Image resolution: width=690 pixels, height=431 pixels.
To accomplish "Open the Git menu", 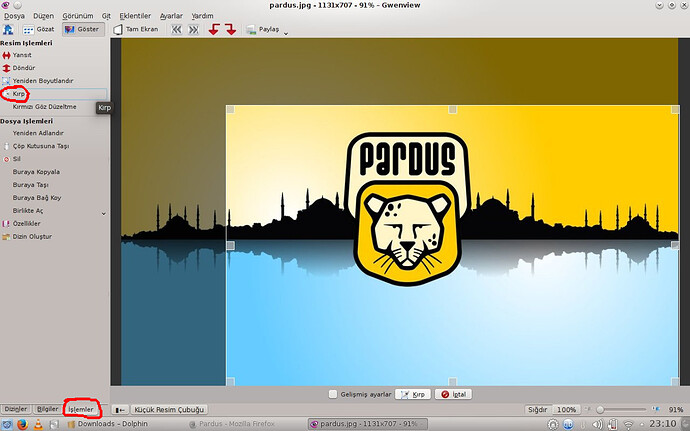I will 106,16.
